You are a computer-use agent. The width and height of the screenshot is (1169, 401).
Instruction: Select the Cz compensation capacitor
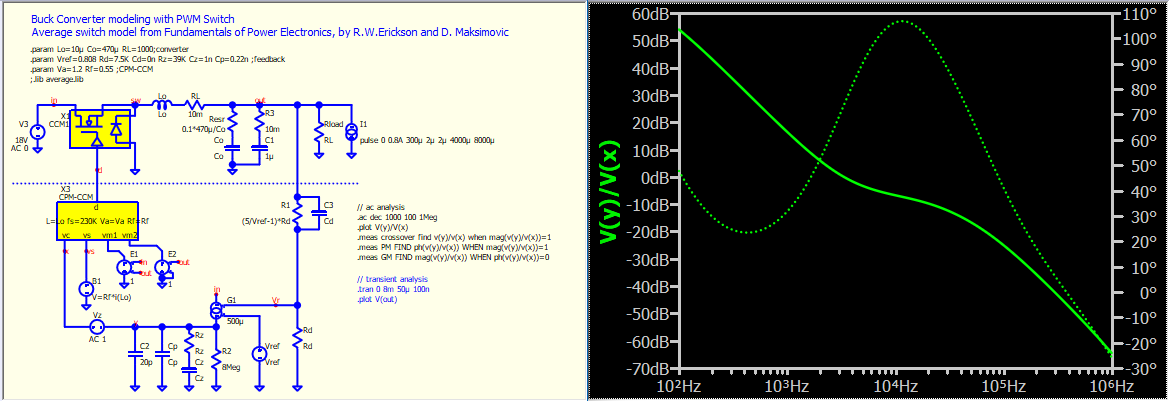point(189,369)
